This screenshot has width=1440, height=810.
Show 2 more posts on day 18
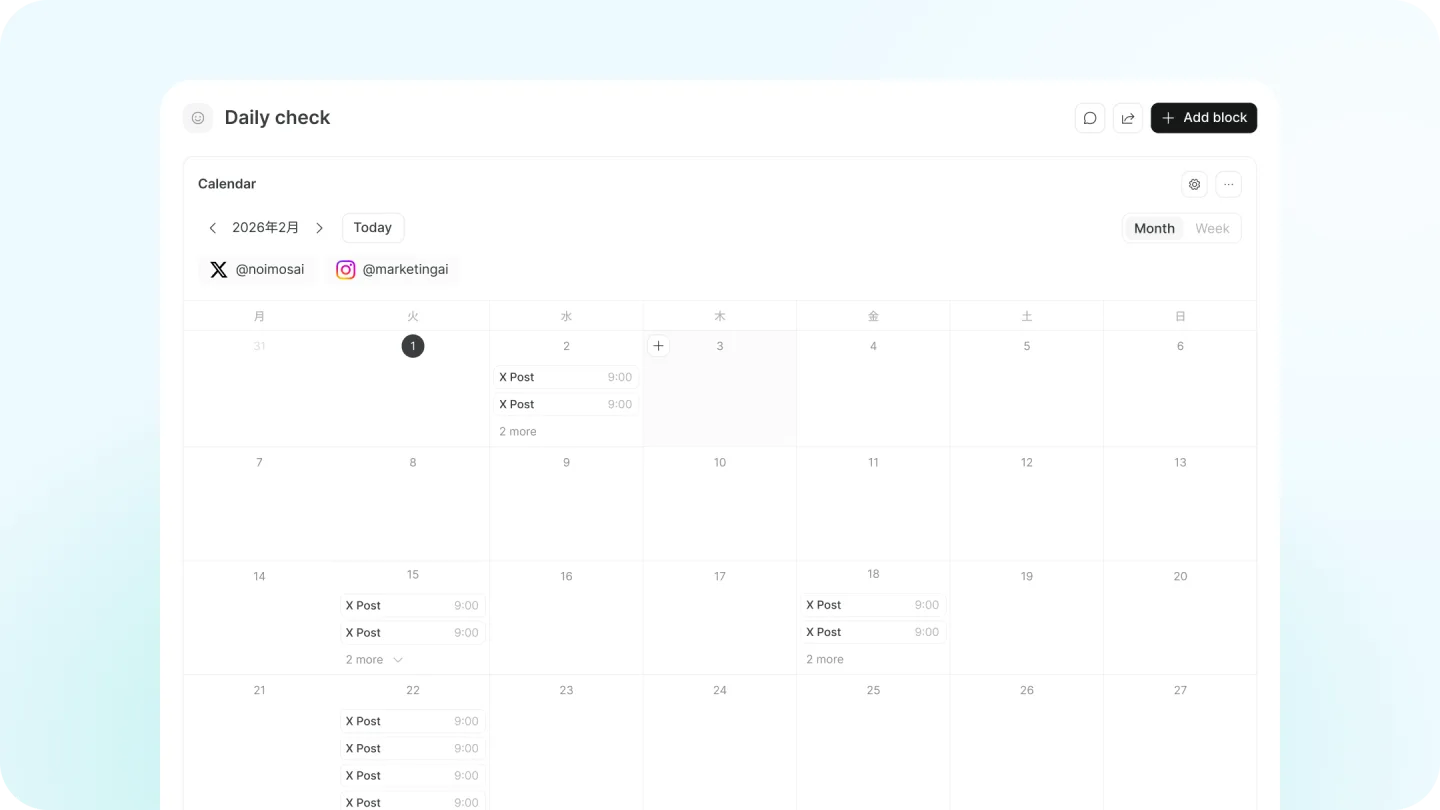pyautogui.click(x=825, y=660)
